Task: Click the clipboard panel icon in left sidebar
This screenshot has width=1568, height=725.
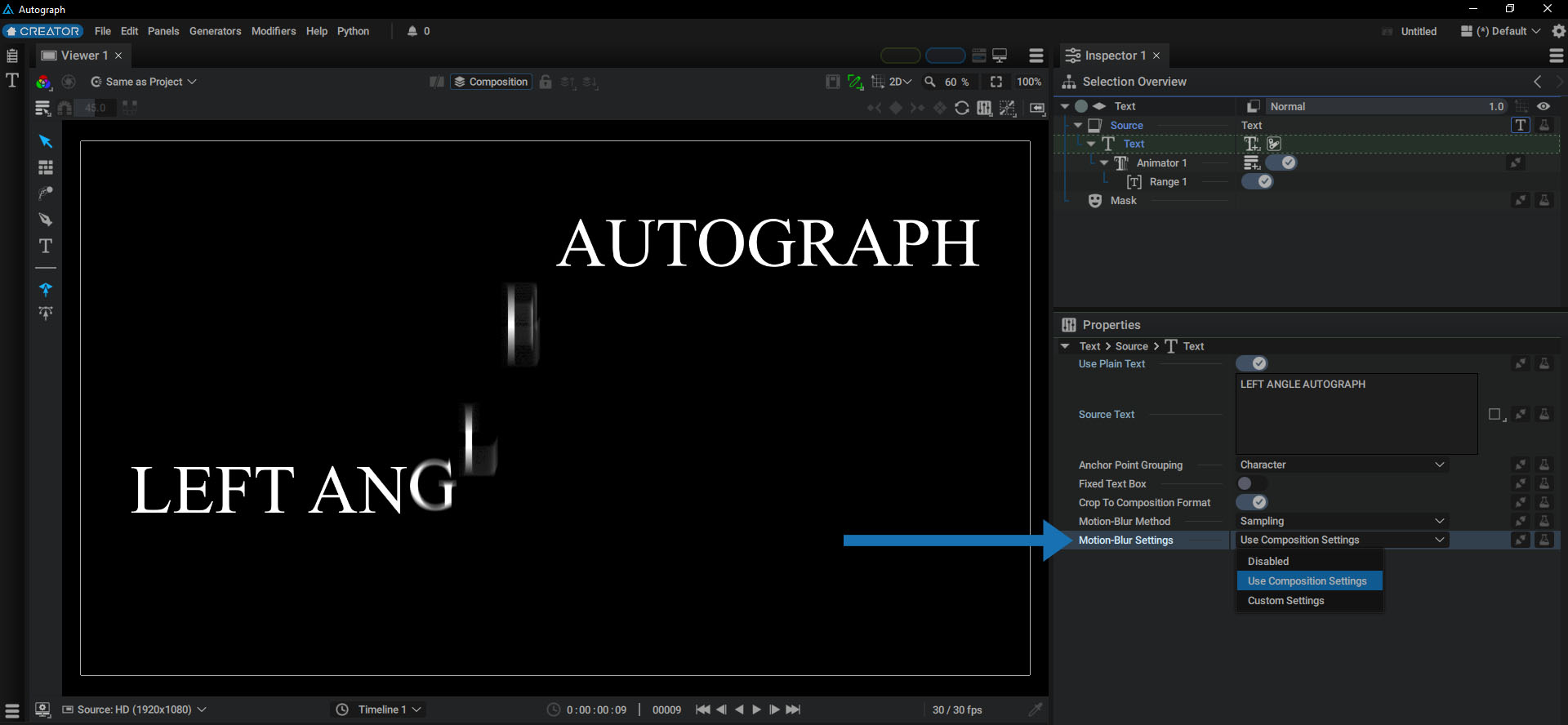Action: 12,56
